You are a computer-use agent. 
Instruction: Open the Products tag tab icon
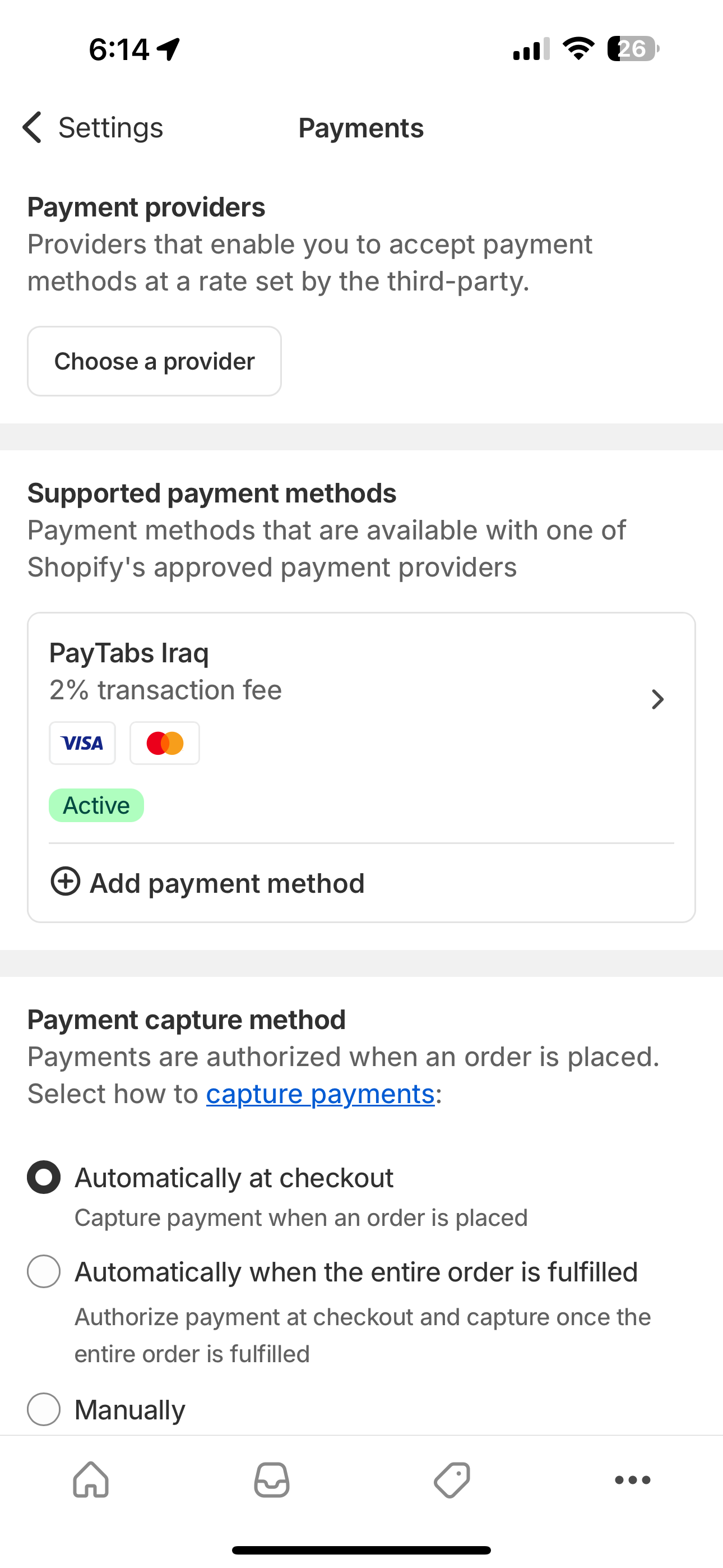[452, 1479]
